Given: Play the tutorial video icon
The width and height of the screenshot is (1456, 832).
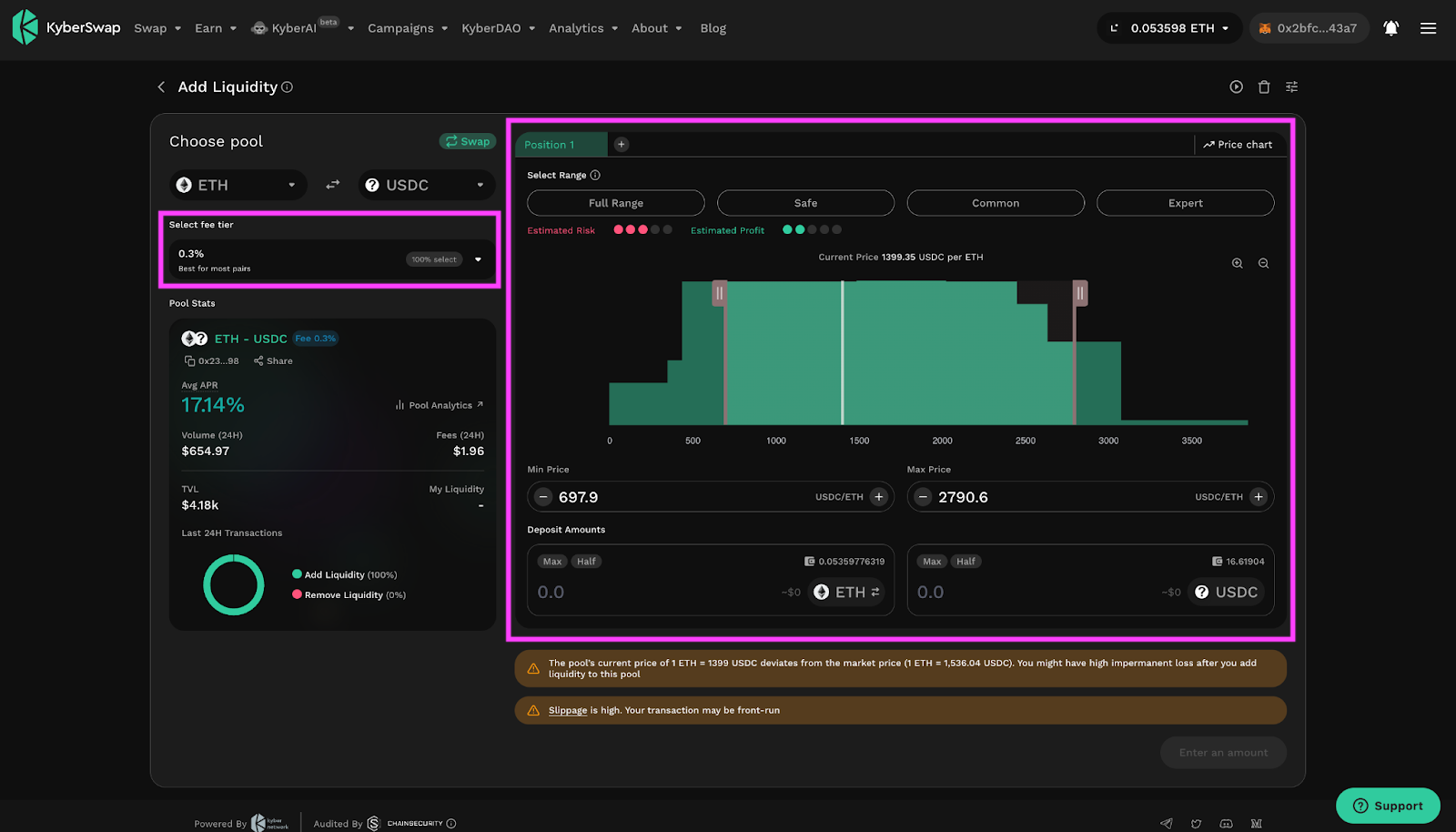Looking at the screenshot, I should pos(1236,86).
